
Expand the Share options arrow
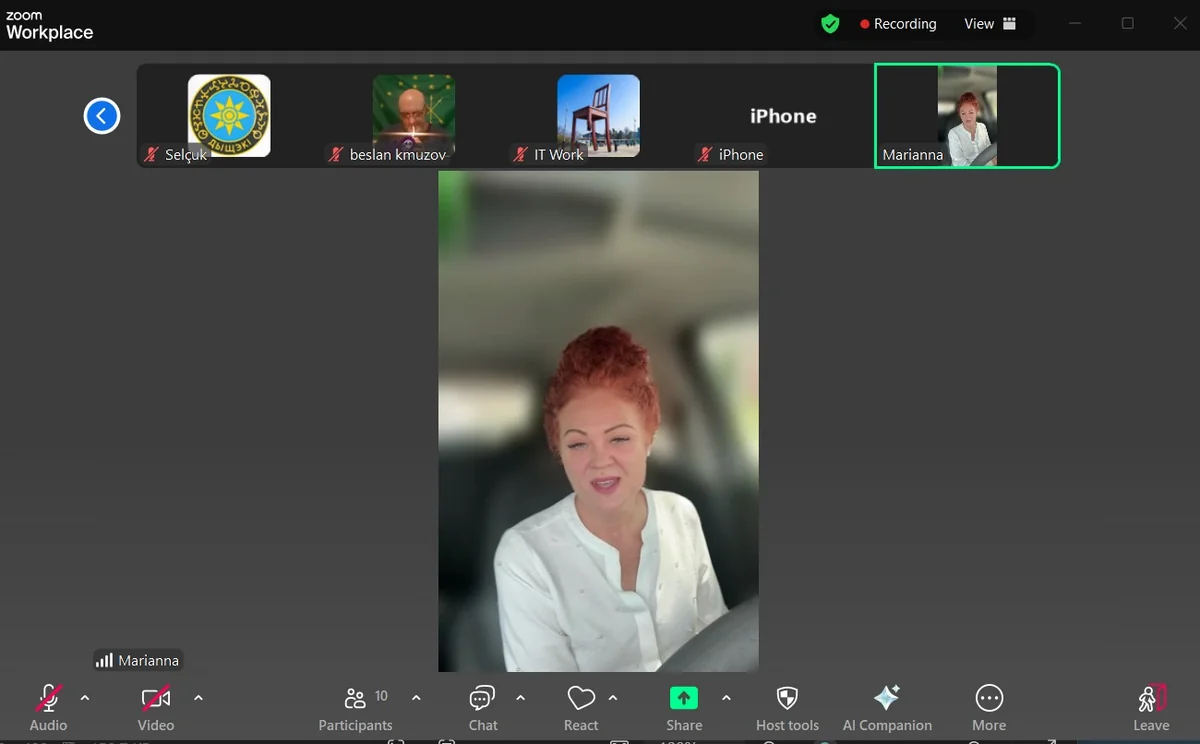726,698
